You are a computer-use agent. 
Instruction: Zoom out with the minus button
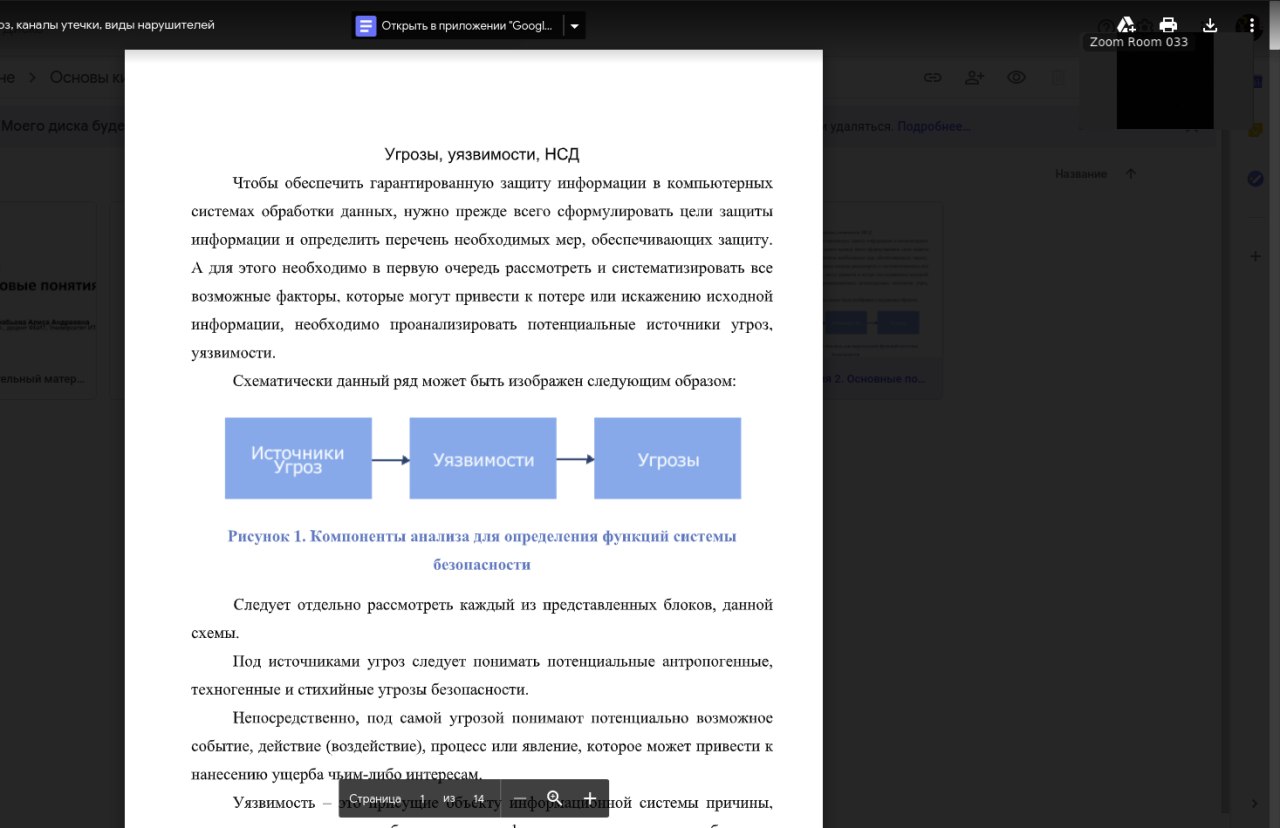tap(520, 798)
